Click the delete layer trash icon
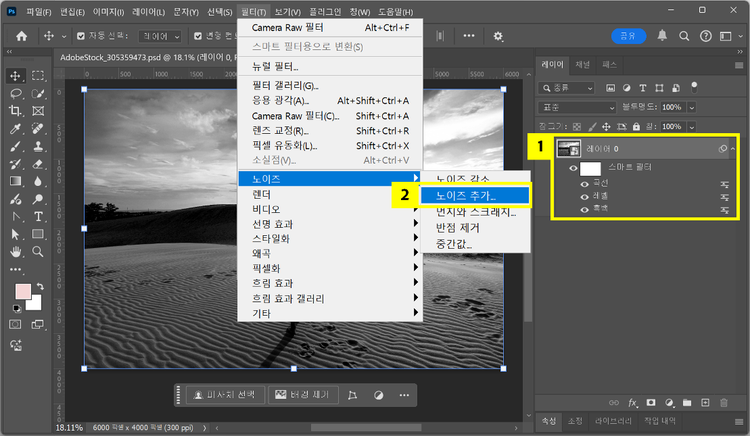The image size is (750, 436). click(x=724, y=403)
